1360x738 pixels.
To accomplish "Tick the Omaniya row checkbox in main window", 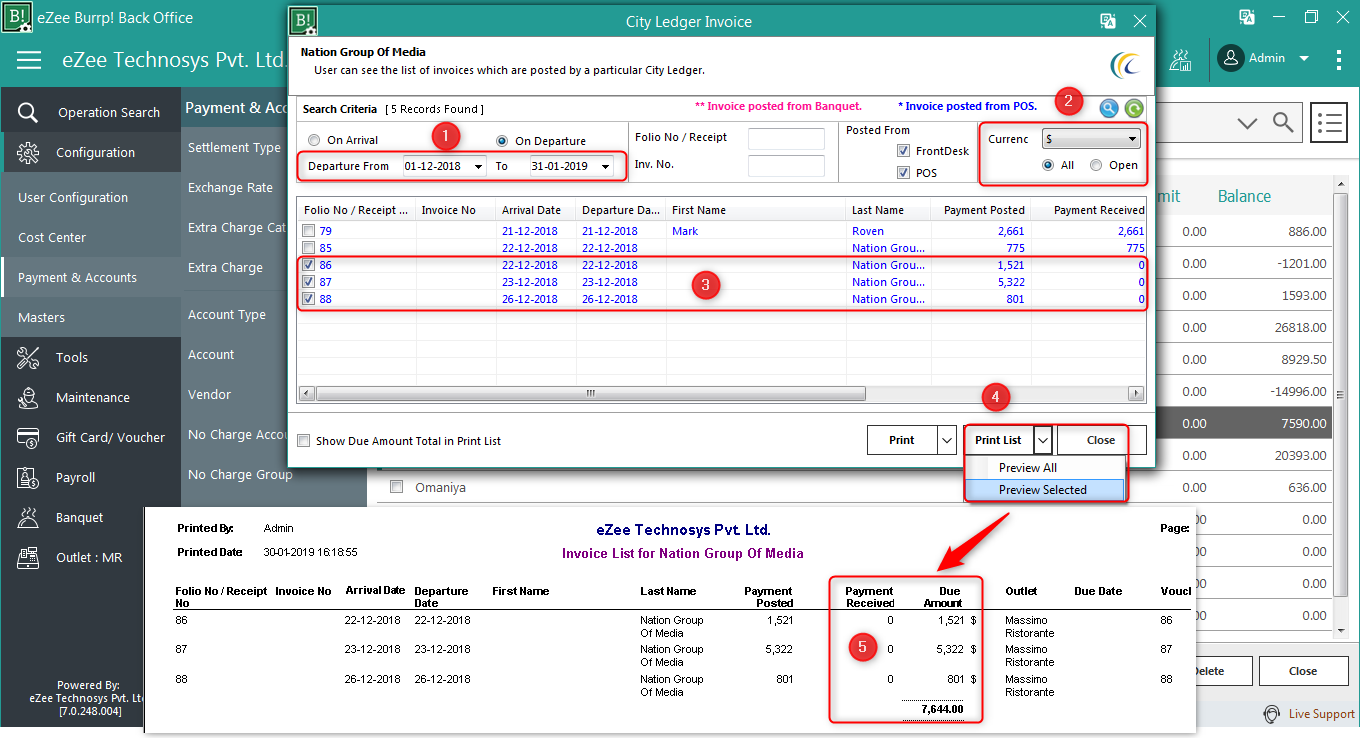I will [x=396, y=487].
